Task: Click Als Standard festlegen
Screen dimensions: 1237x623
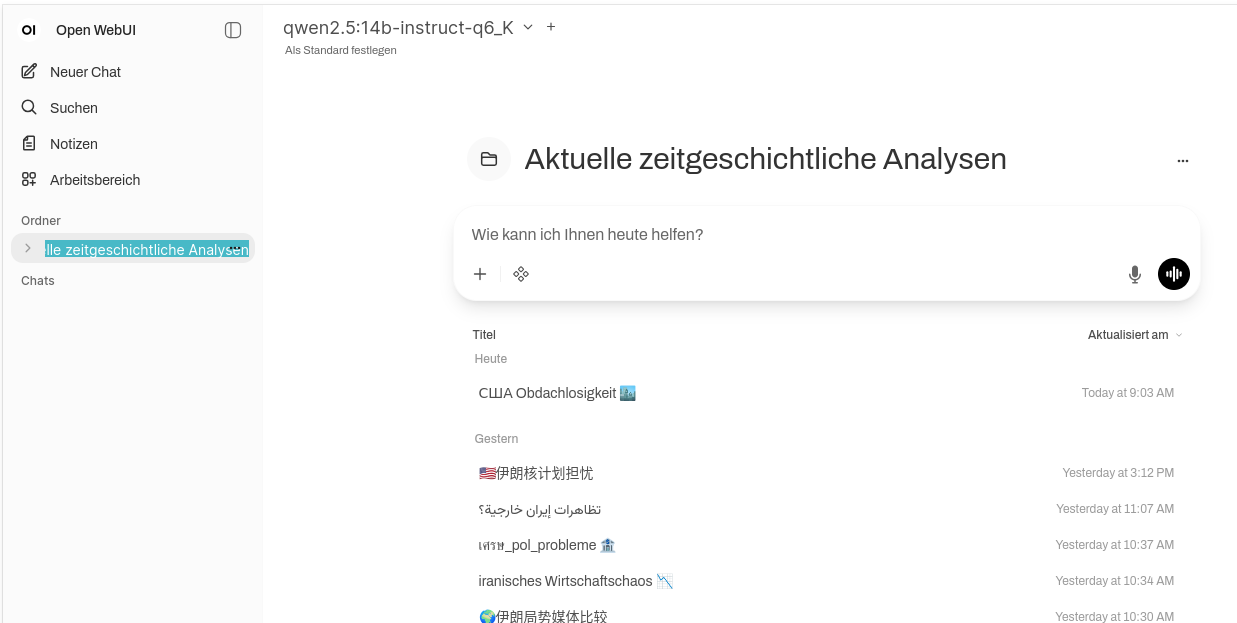Action: point(341,50)
